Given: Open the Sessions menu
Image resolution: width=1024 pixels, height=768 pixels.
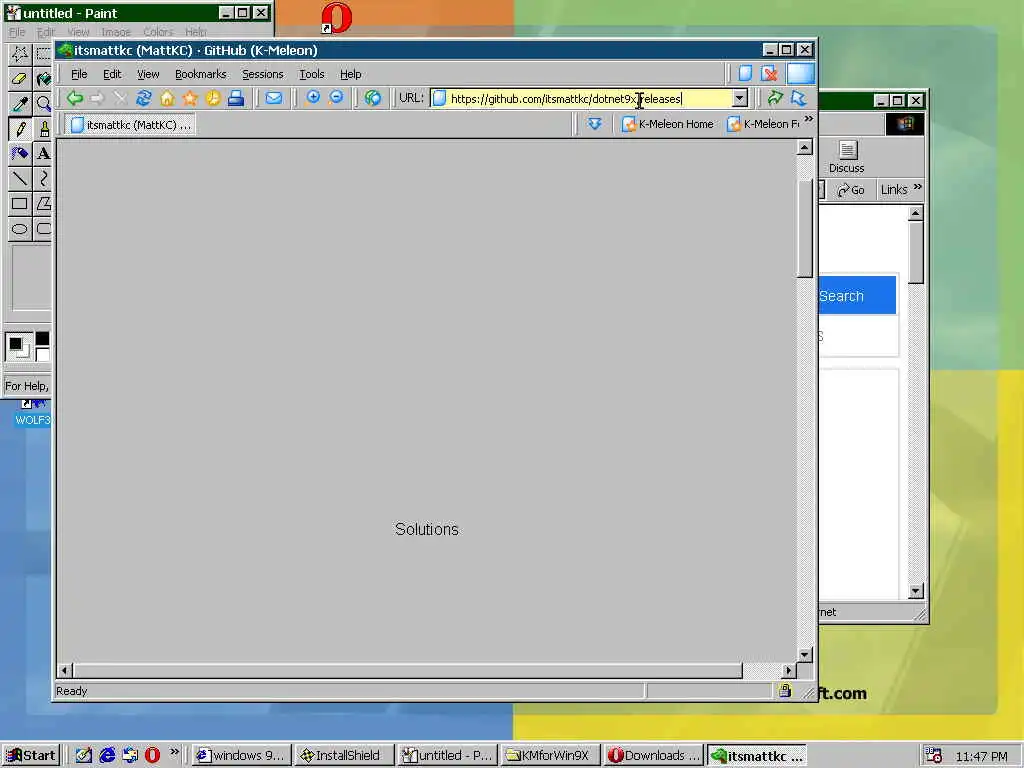Looking at the screenshot, I should (x=263, y=74).
